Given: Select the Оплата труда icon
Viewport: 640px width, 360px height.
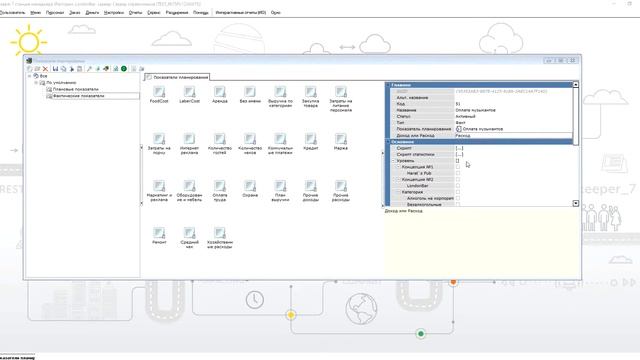Looking at the screenshot, I should coord(220,186).
